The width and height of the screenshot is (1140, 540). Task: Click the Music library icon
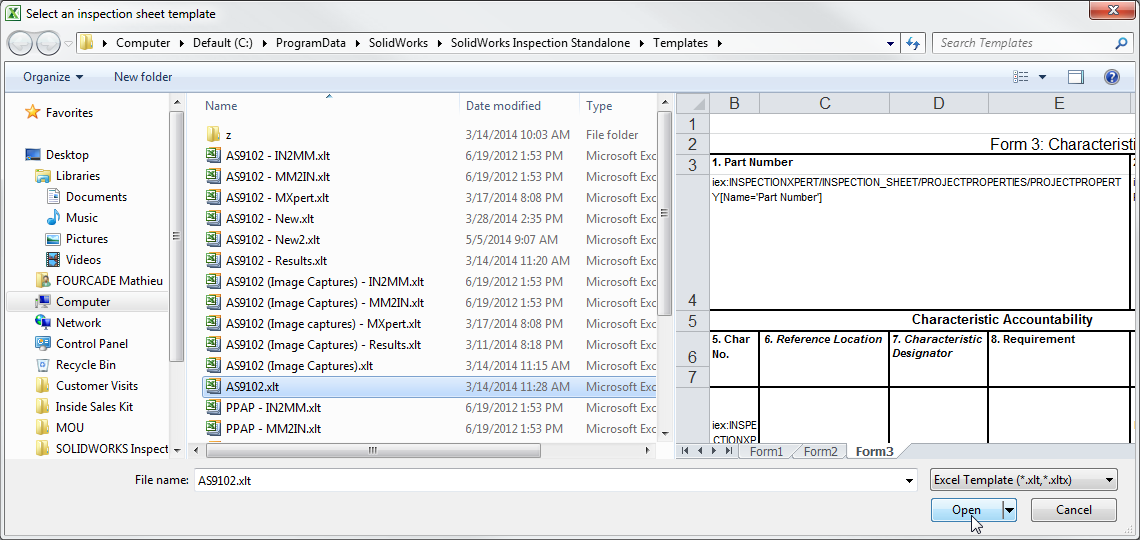pyautogui.click(x=53, y=218)
